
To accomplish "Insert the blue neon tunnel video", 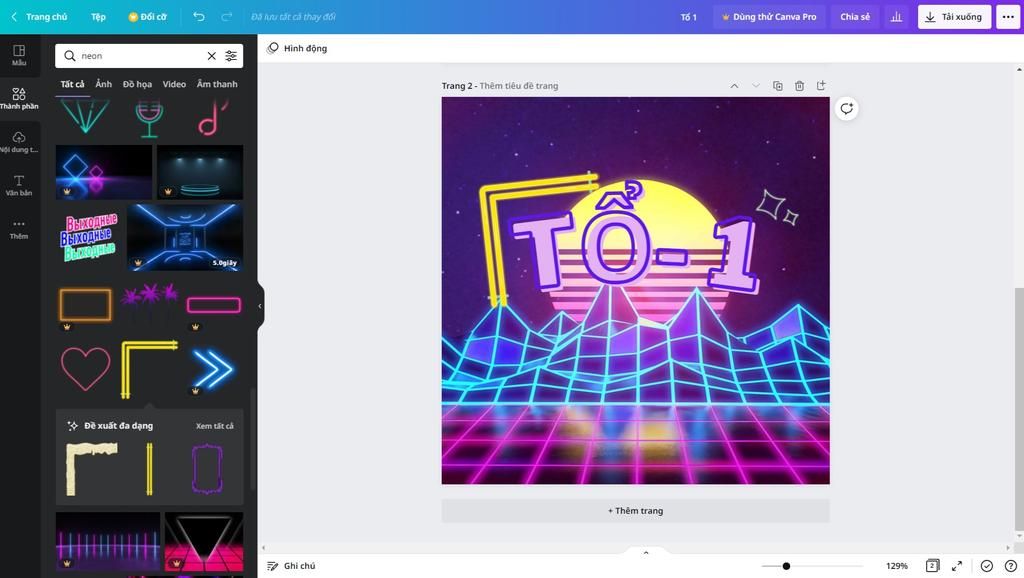I will tap(185, 237).
